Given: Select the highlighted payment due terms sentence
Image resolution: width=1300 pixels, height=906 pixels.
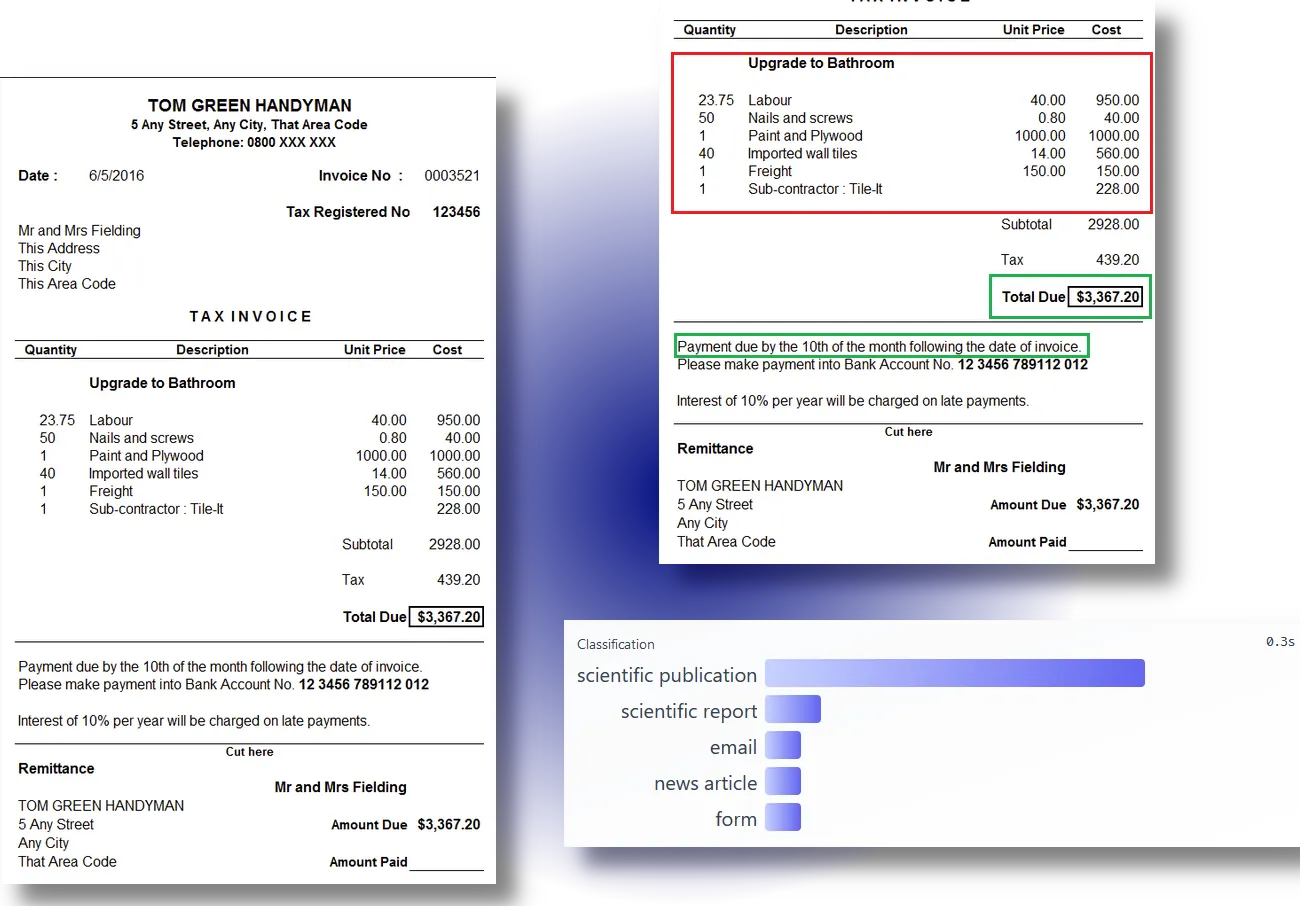Looking at the screenshot, I should click(881, 345).
